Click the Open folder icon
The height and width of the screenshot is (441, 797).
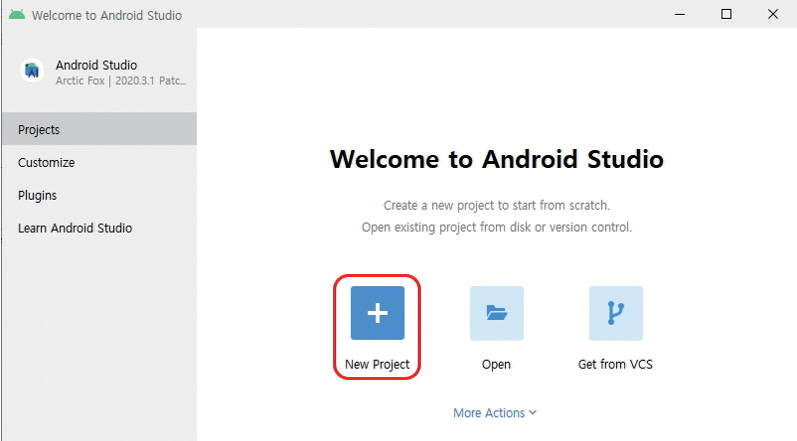pyautogui.click(x=497, y=313)
